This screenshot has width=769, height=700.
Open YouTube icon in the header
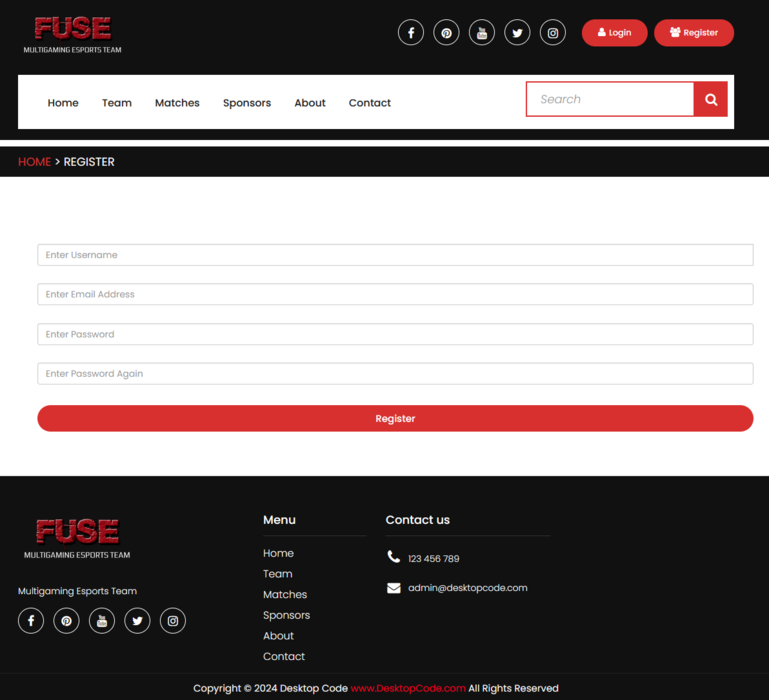click(x=482, y=33)
